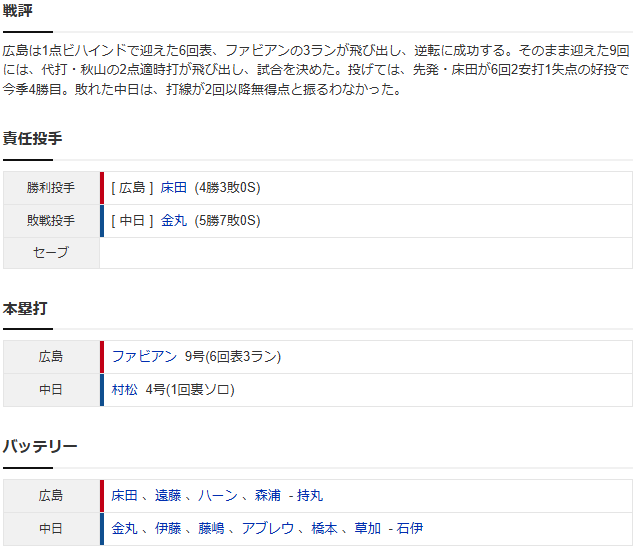The image size is (636, 550).
Task: Click 床田 in the 広島 battery row
Action: (124, 495)
